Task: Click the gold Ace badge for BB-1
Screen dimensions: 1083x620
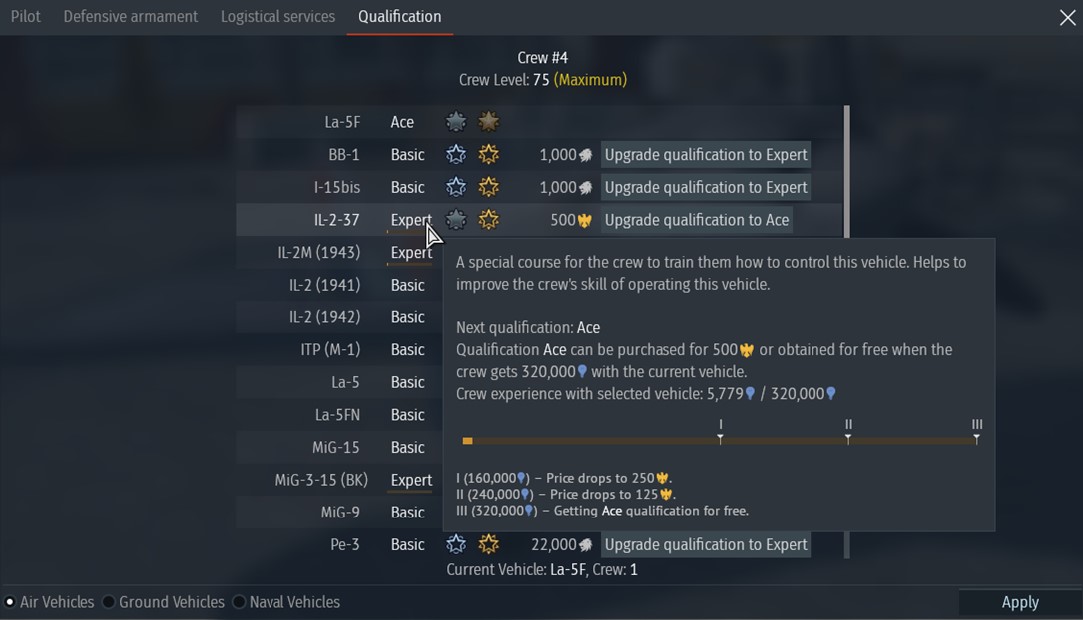Action: point(489,155)
